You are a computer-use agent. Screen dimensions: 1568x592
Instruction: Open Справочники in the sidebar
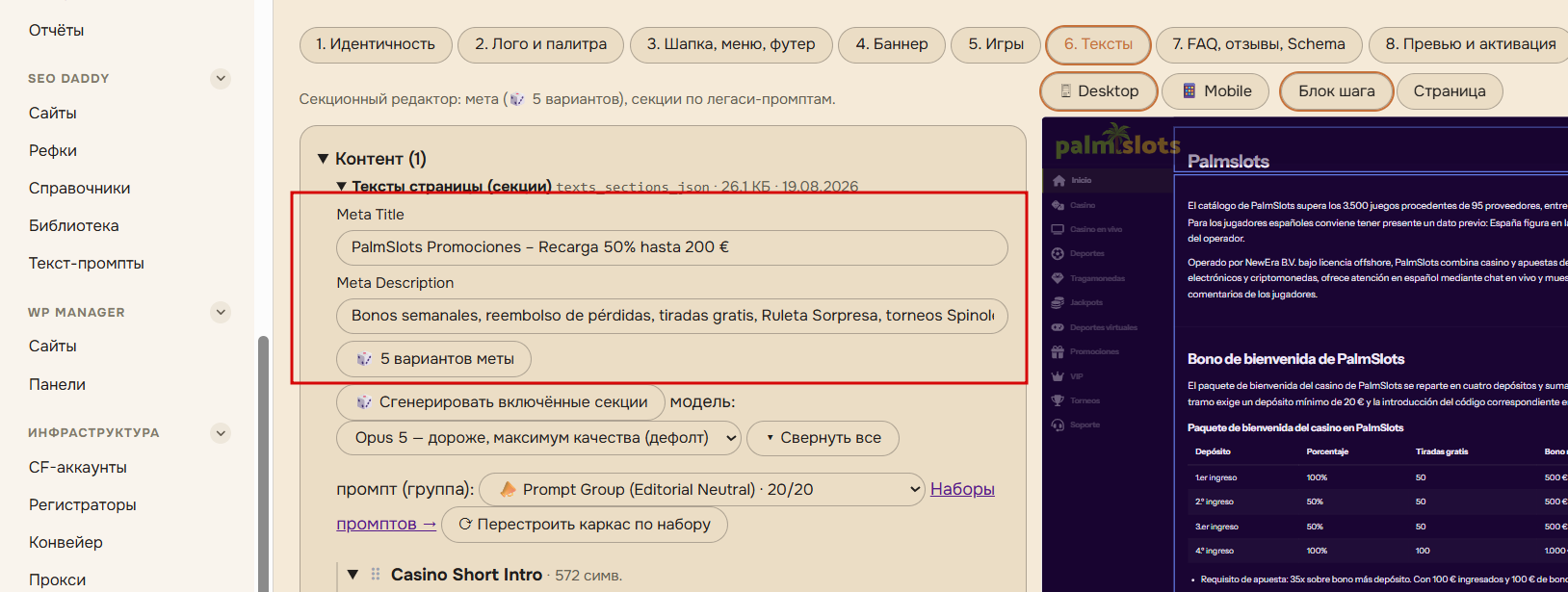pos(79,188)
